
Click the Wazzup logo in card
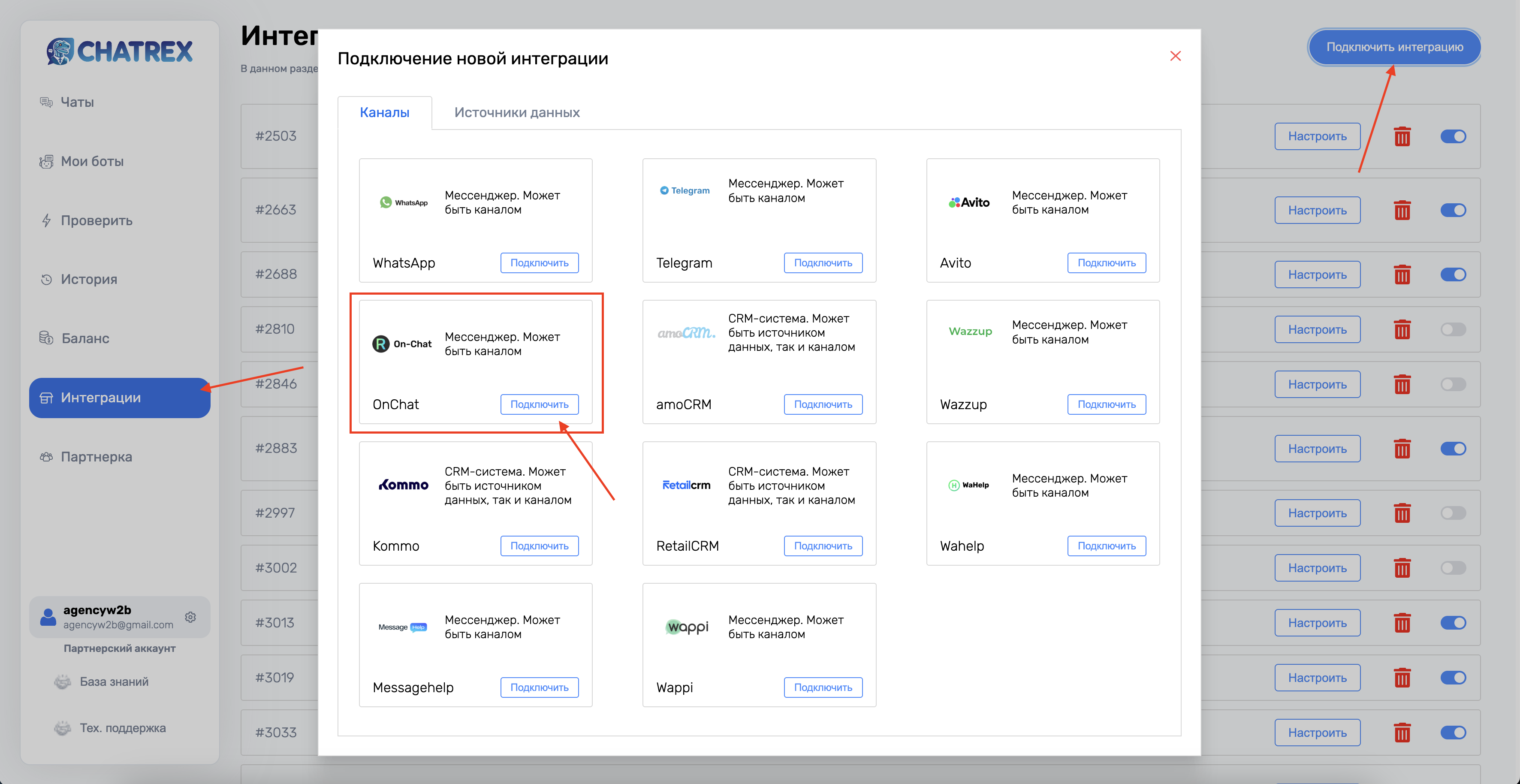point(970,332)
